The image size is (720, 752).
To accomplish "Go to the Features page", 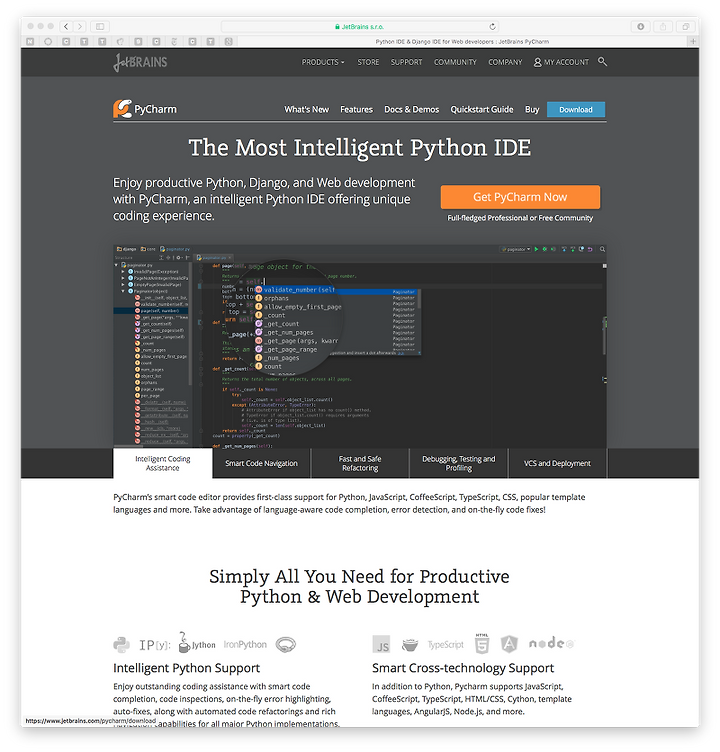I will (x=356, y=109).
